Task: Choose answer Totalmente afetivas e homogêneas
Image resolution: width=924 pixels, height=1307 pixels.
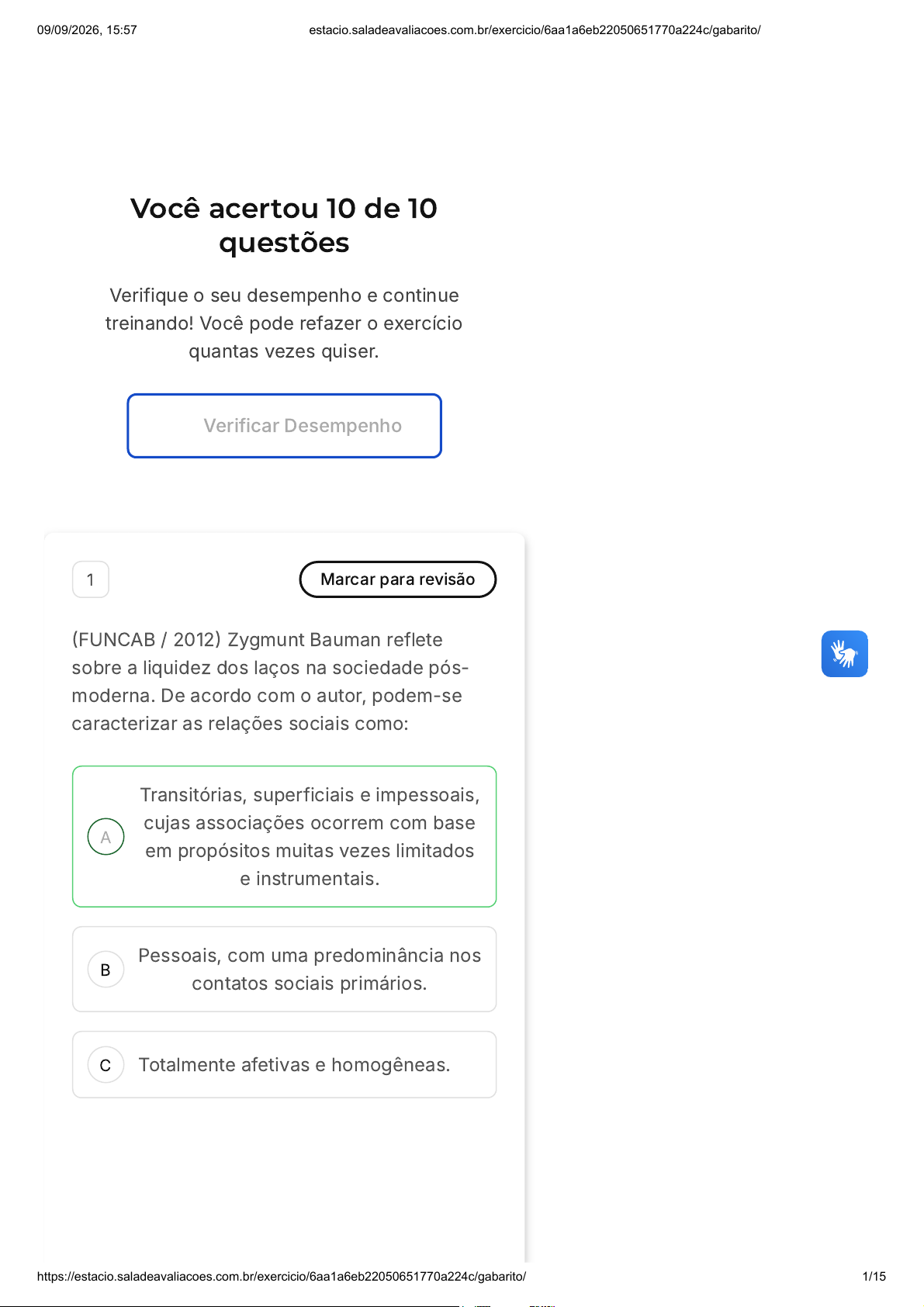Action: click(294, 1065)
